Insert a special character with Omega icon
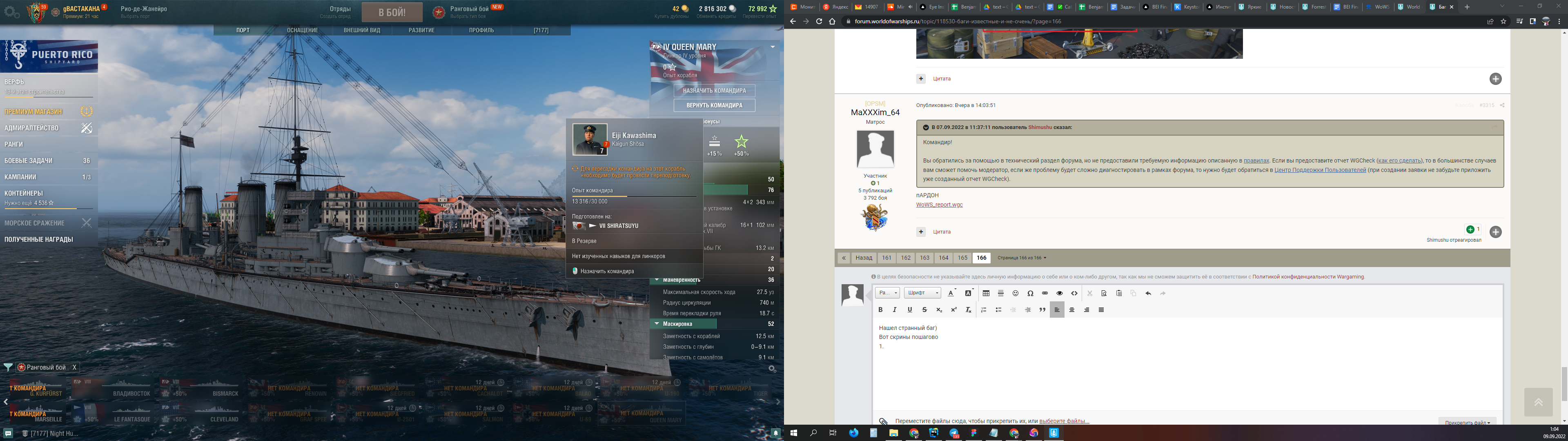Screen dimensions: 1568x441 [x=1030, y=293]
